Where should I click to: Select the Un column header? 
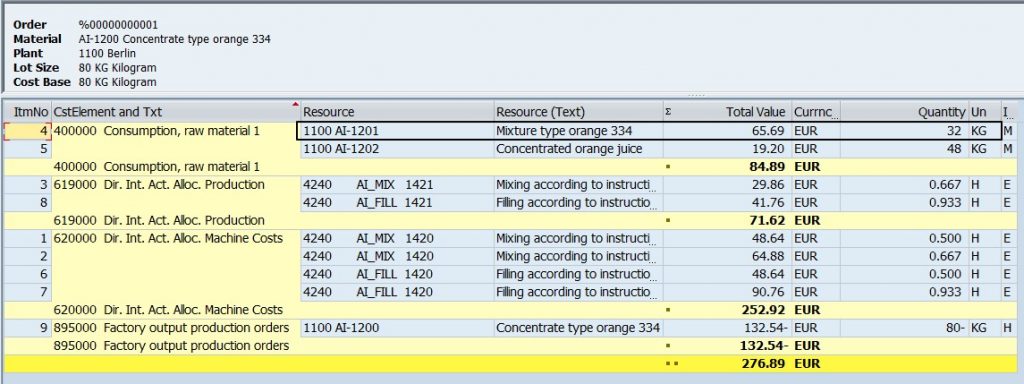(x=984, y=112)
